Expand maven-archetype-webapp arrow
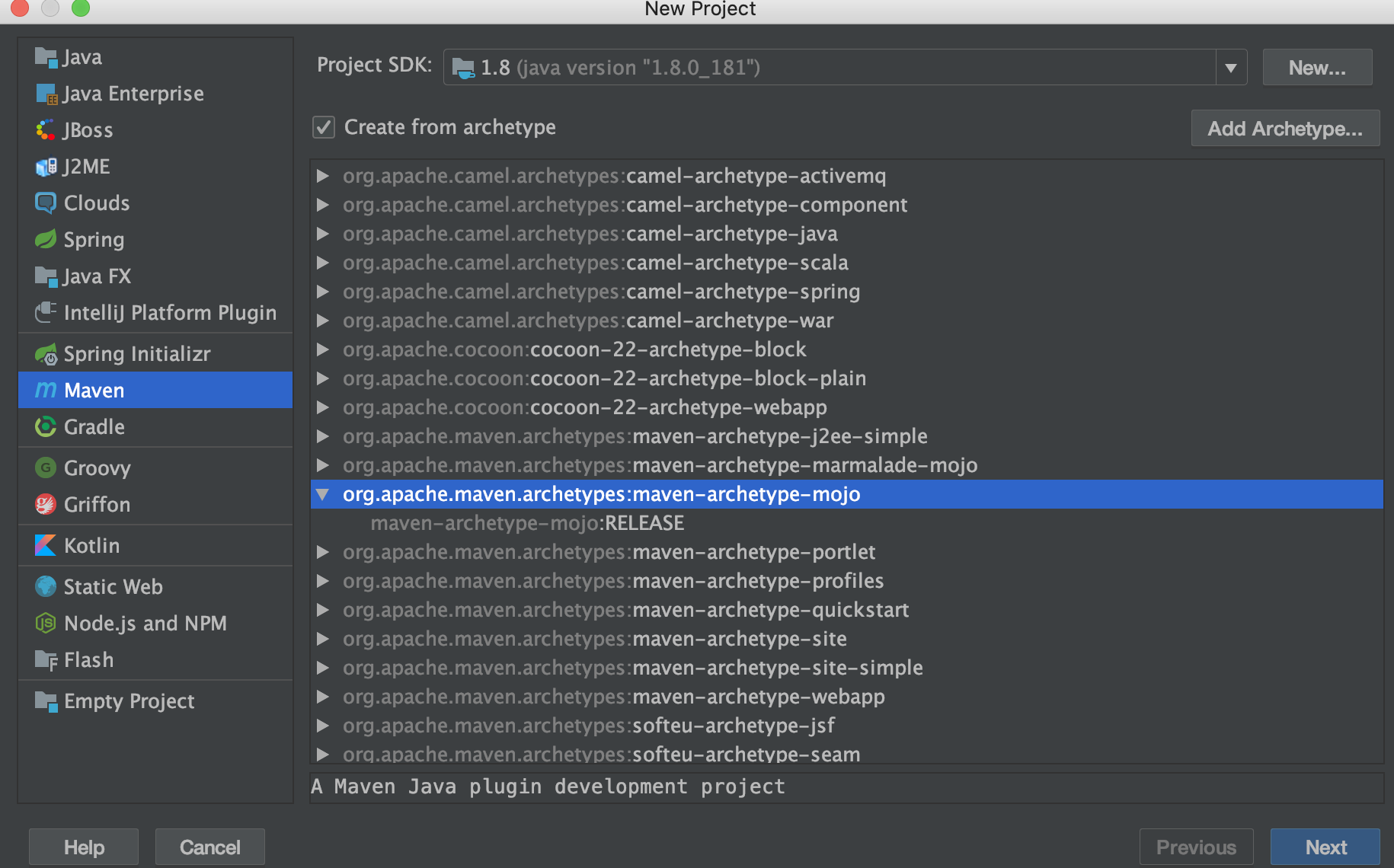This screenshot has width=1394, height=868. tap(323, 697)
